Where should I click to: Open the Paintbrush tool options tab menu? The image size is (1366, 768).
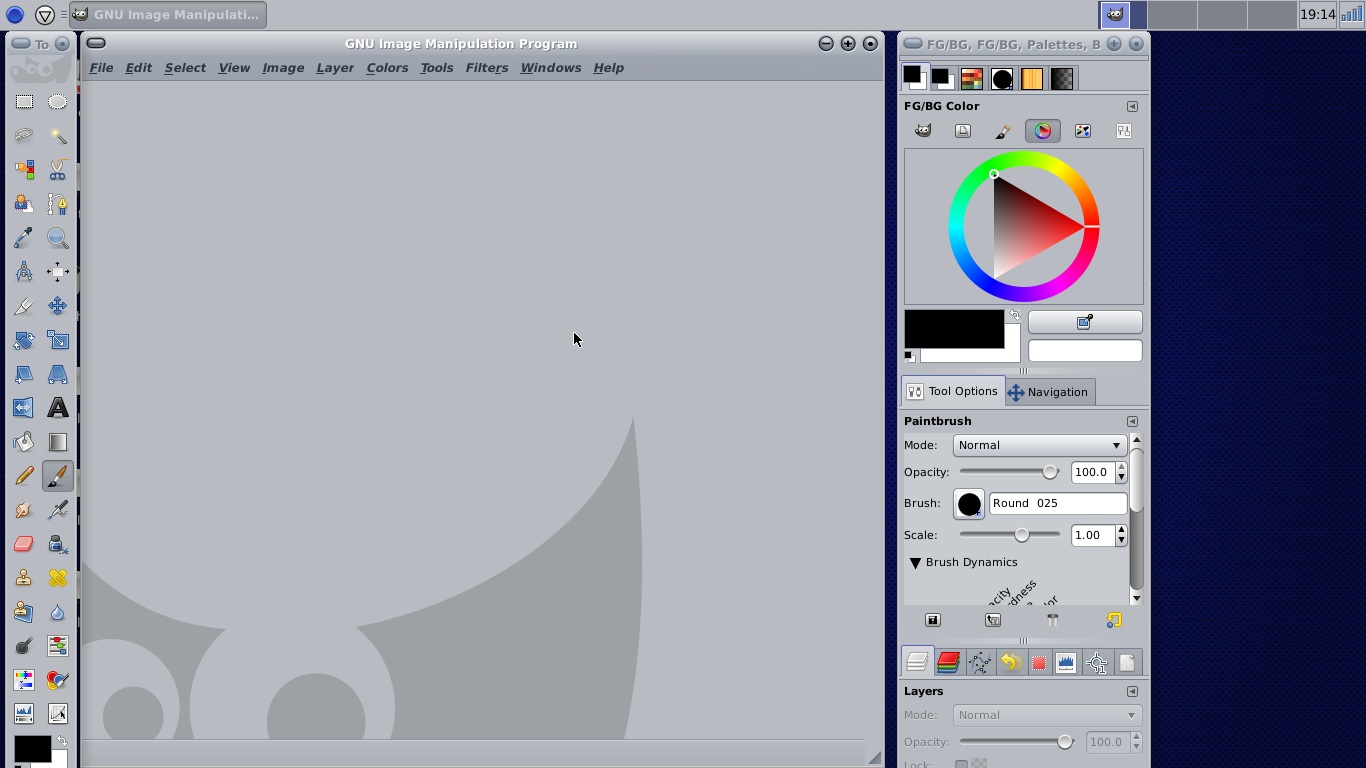1132,421
